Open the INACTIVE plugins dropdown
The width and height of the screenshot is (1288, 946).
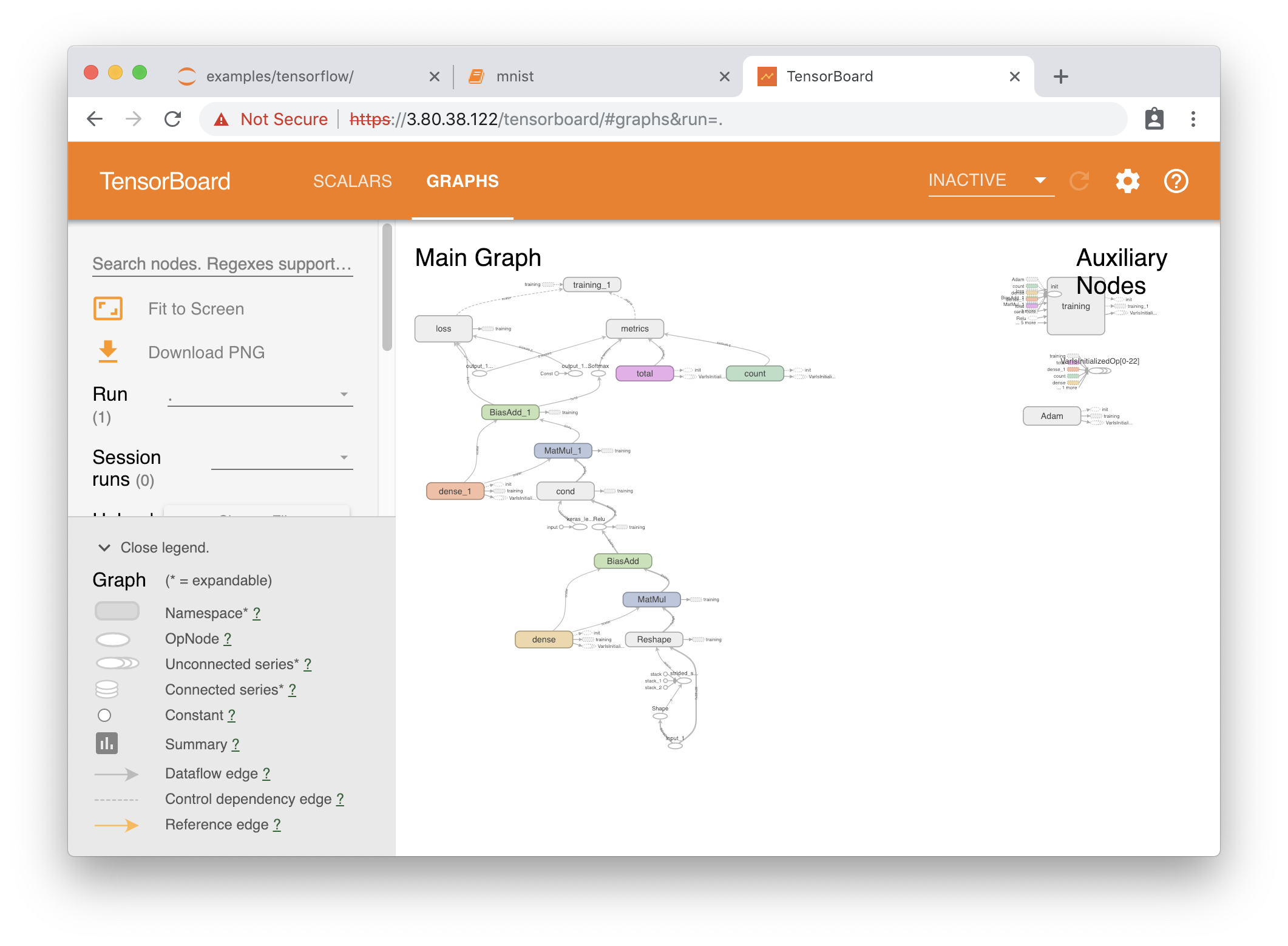tap(991, 180)
